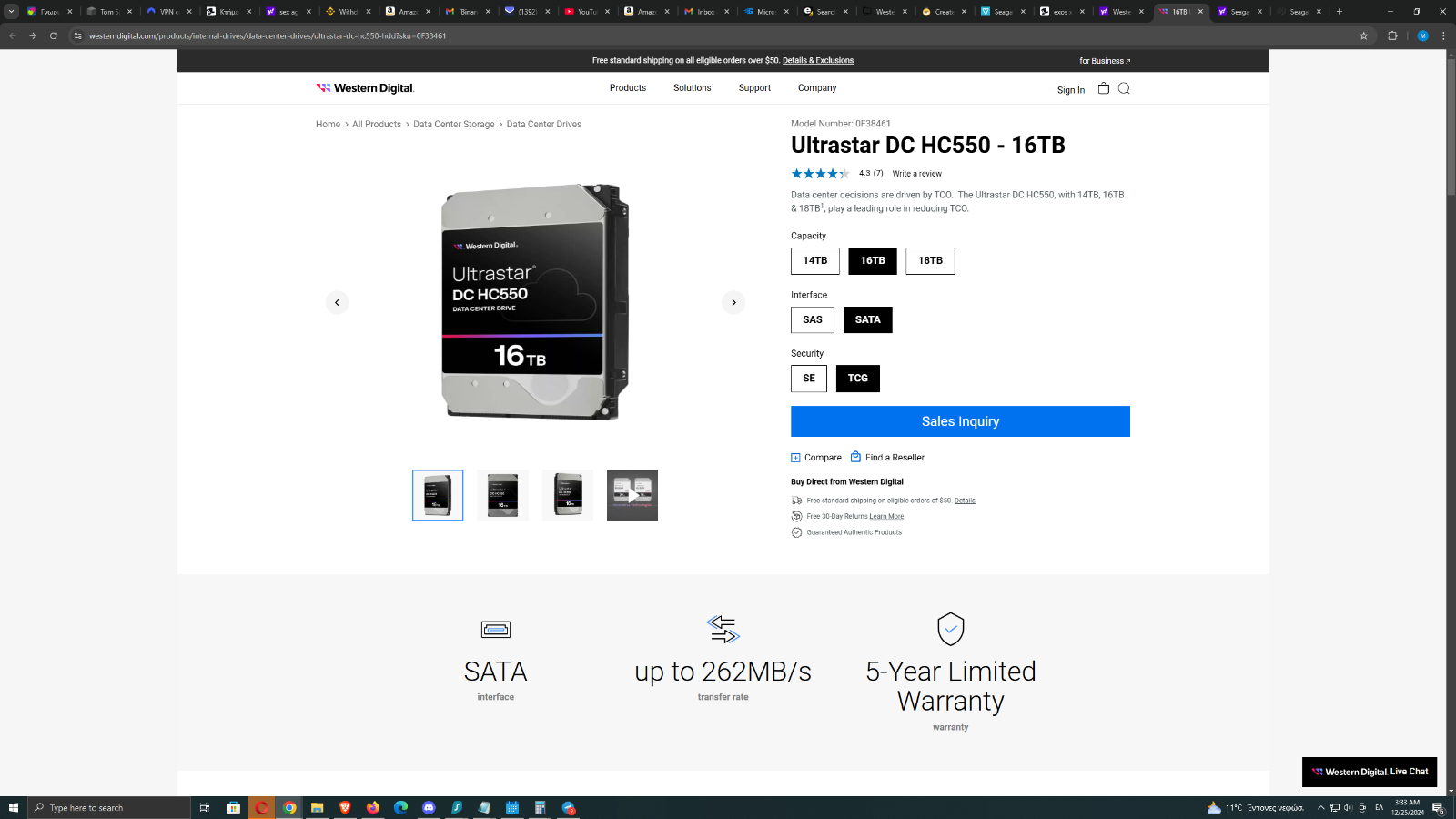
Task: Select the 16TB capacity option
Action: [x=873, y=261]
